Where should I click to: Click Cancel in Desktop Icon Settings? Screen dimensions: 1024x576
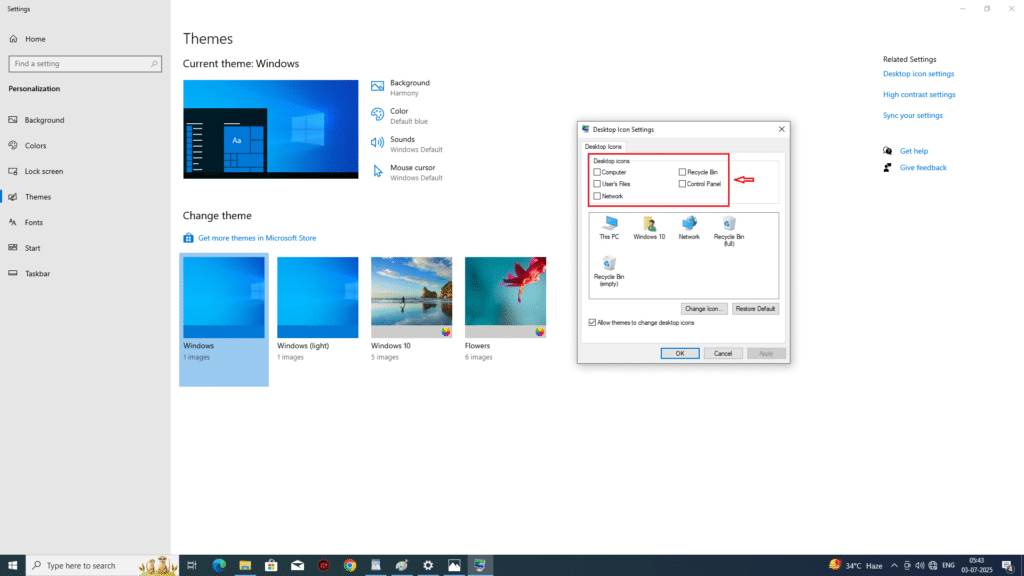(x=723, y=353)
